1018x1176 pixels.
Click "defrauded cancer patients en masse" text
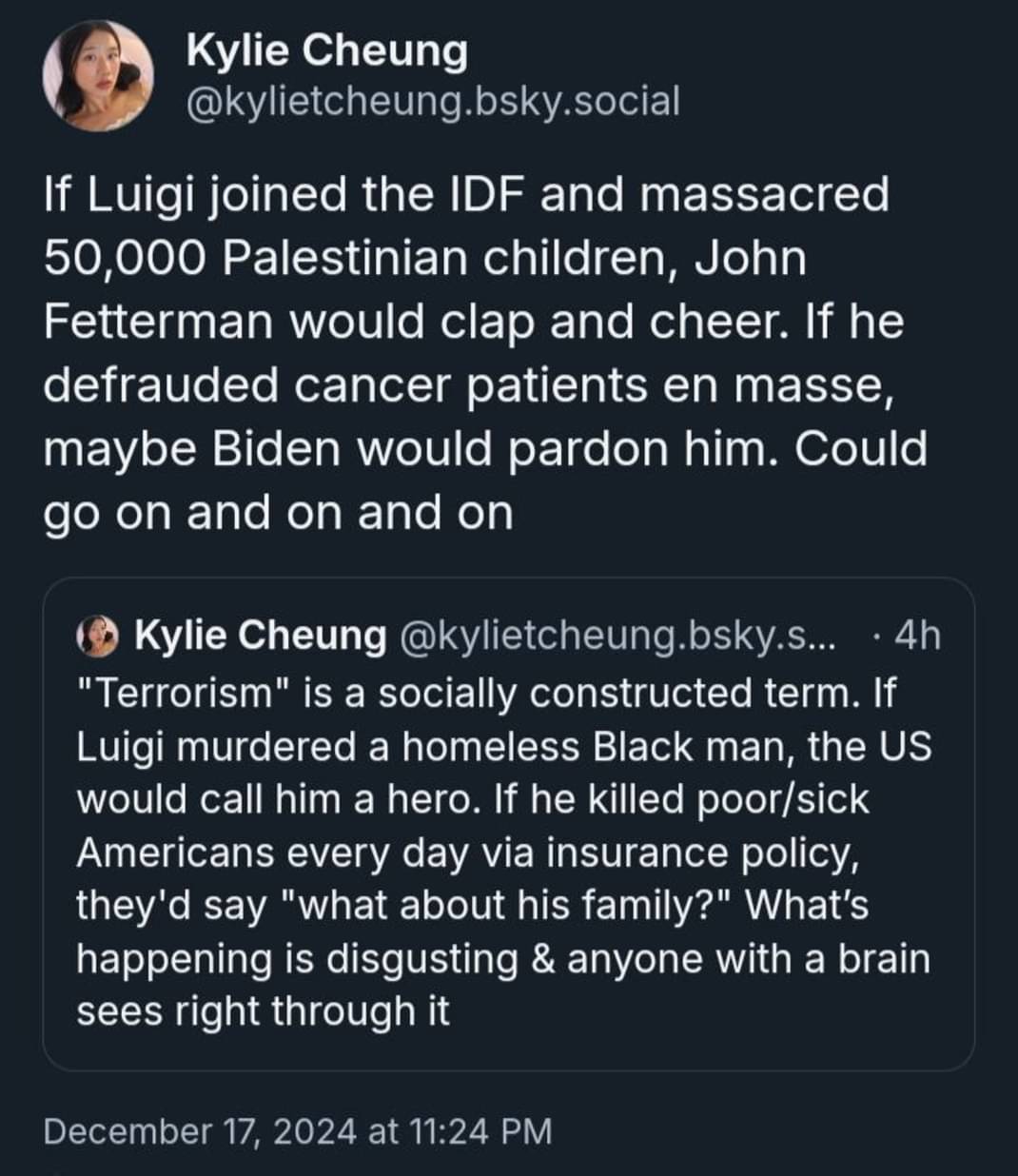[x=466, y=385]
